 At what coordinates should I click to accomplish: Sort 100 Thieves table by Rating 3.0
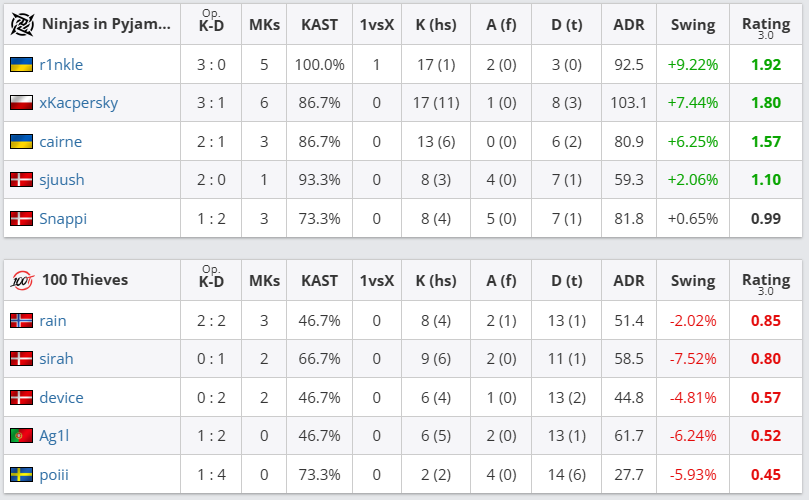click(x=766, y=281)
